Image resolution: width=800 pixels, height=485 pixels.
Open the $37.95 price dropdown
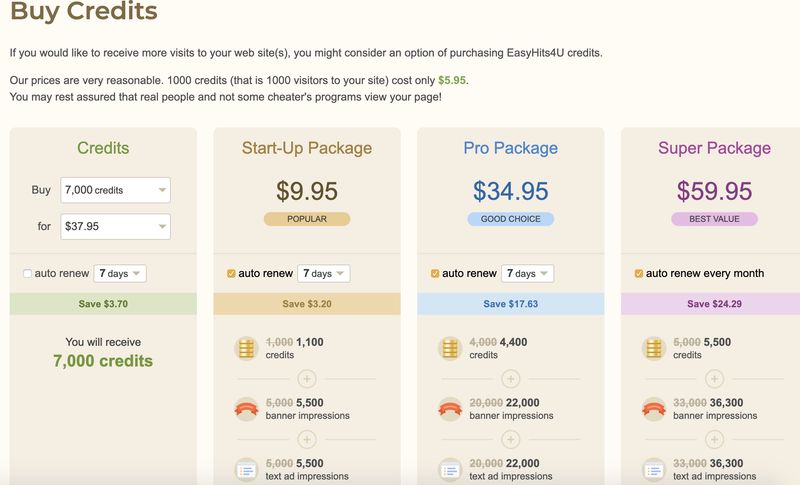(116, 227)
